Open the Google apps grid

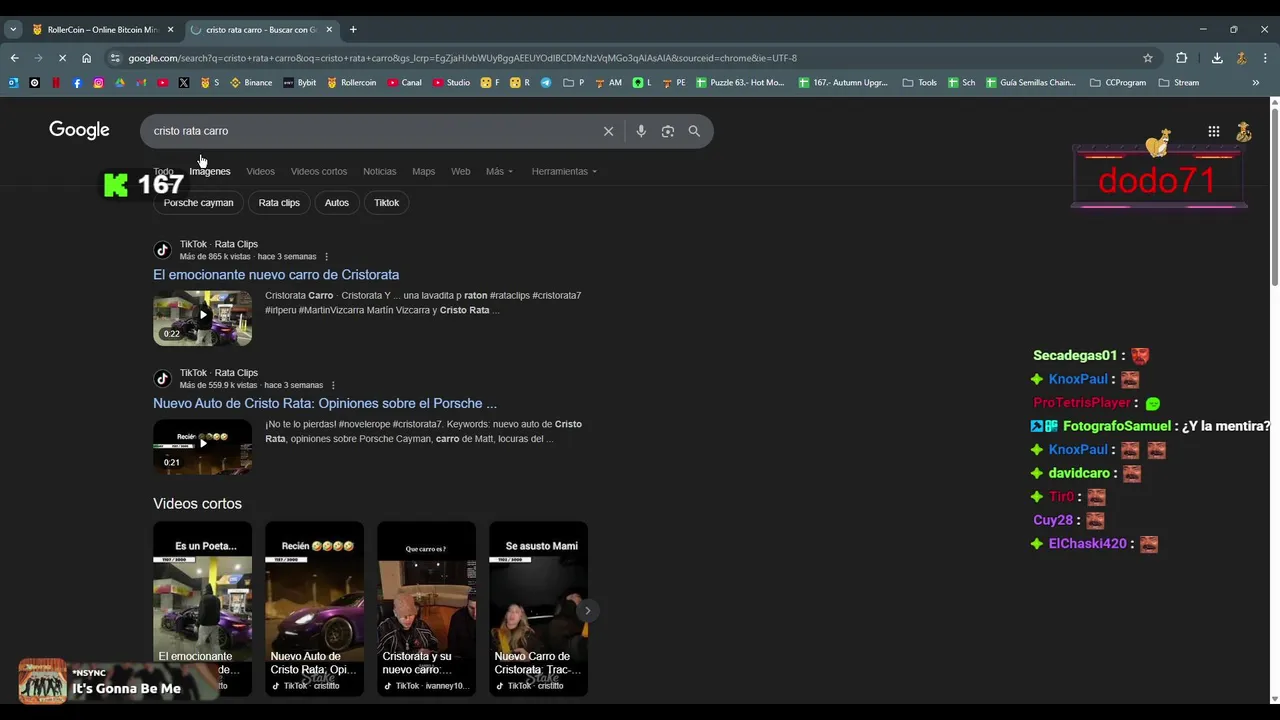(1213, 131)
